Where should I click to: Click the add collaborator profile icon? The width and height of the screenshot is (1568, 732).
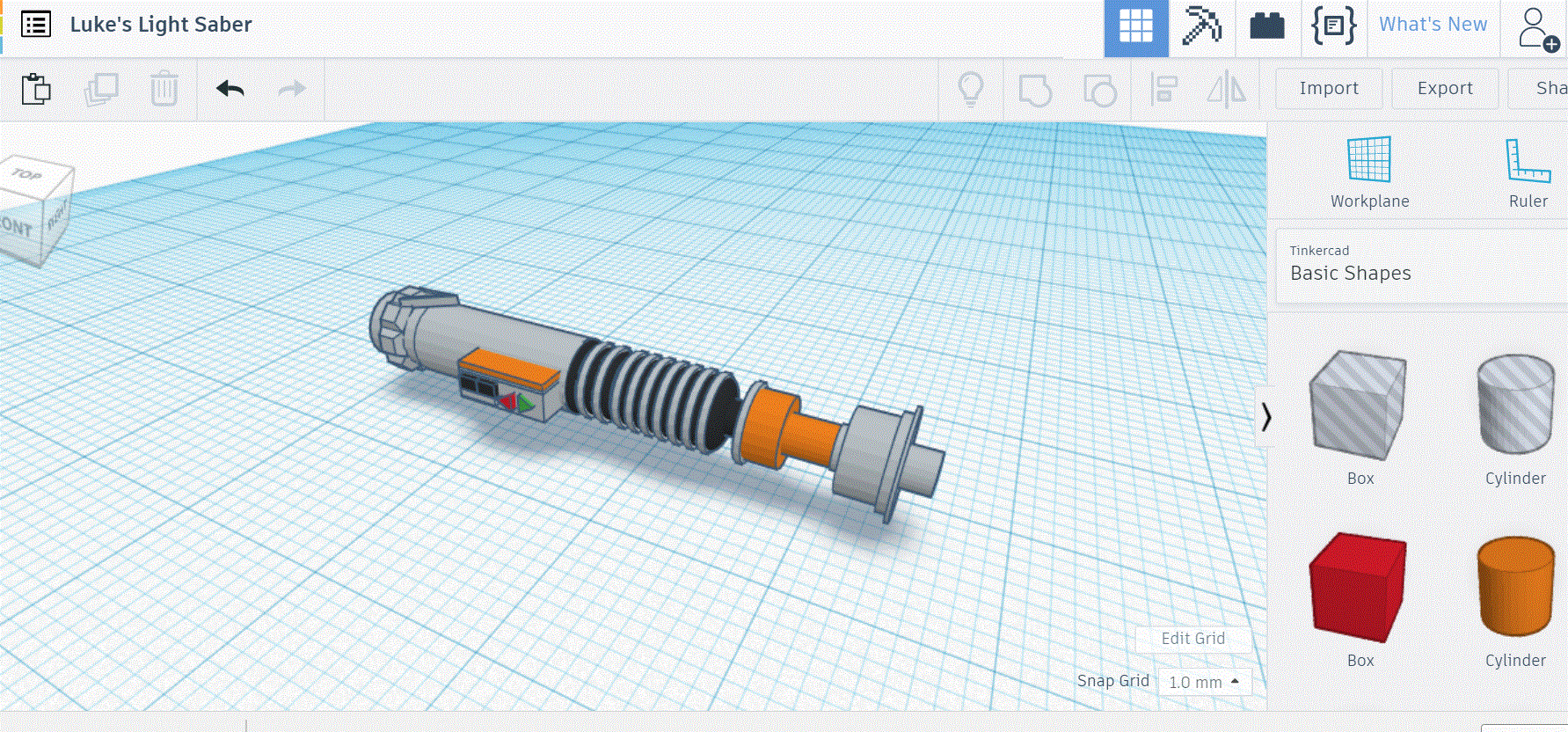pos(1537,28)
